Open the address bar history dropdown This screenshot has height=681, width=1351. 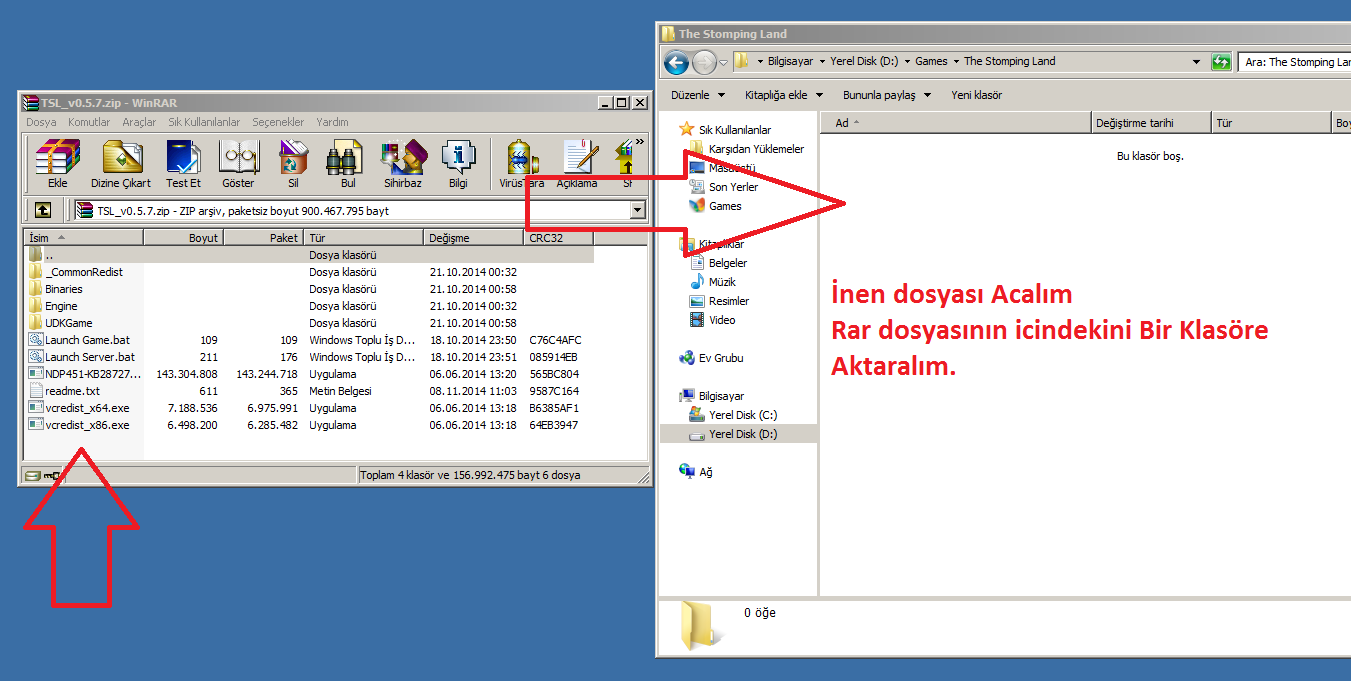coord(1197,62)
